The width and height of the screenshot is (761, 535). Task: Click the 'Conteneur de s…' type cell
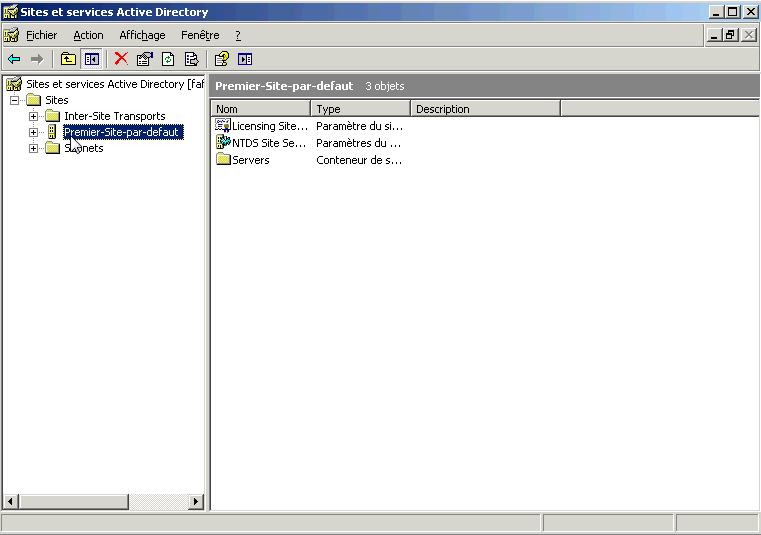click(359, 160)
